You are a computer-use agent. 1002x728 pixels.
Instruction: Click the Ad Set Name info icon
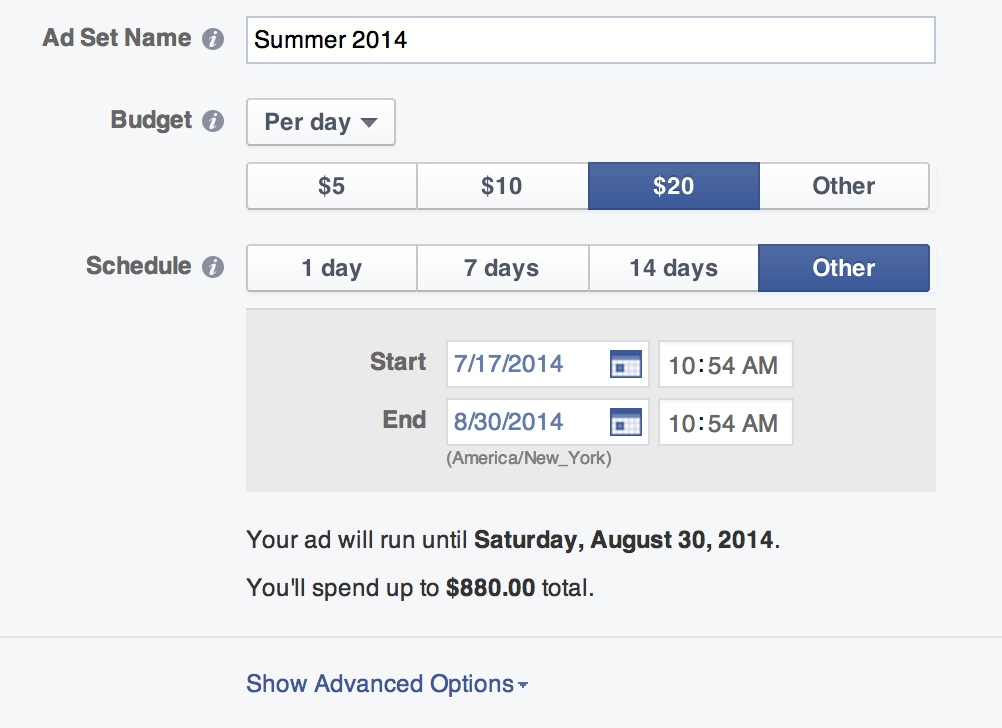pyautogui.click(x=213, y=39)
